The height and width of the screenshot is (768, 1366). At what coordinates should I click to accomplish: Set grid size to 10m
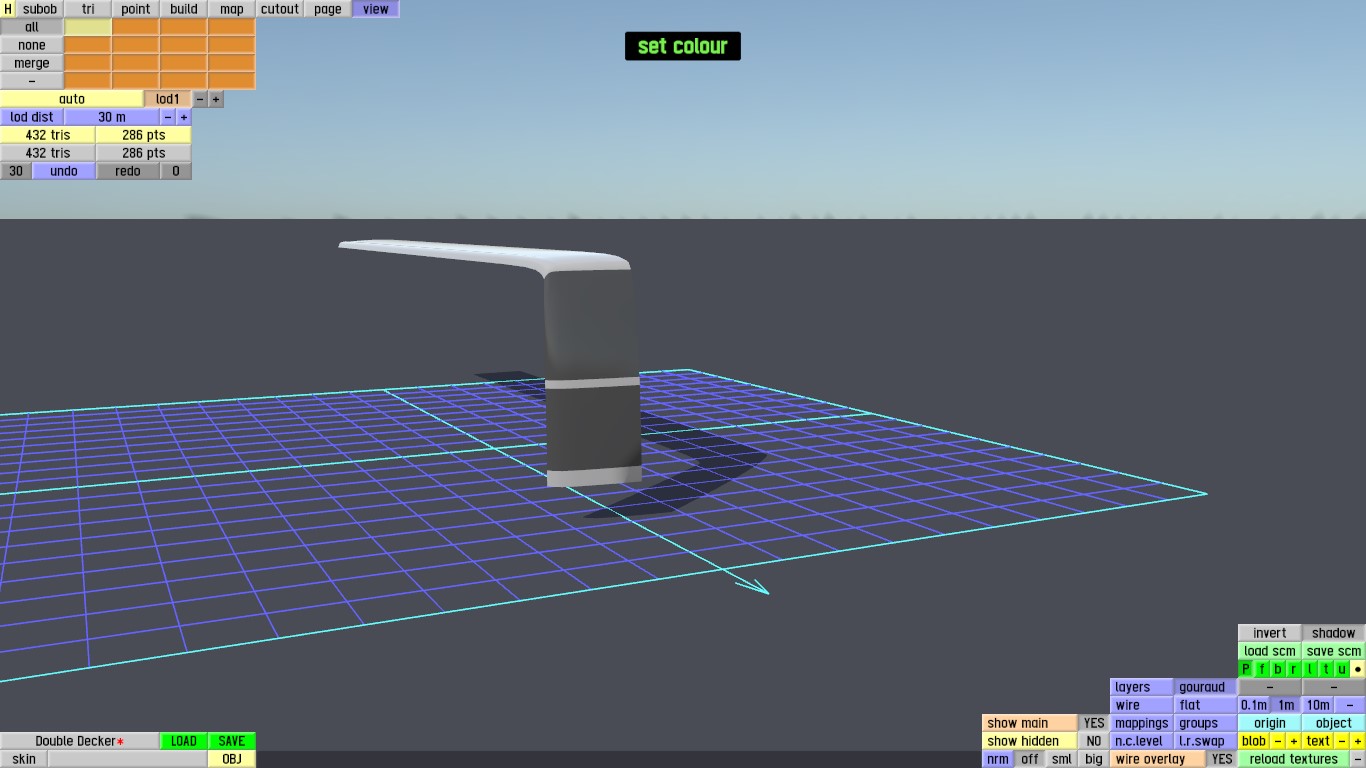click(1318, 705)
